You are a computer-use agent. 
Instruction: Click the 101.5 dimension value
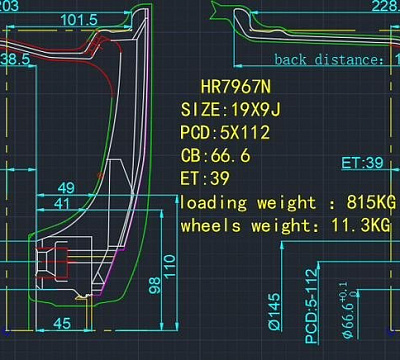click(x=79, y=20)
